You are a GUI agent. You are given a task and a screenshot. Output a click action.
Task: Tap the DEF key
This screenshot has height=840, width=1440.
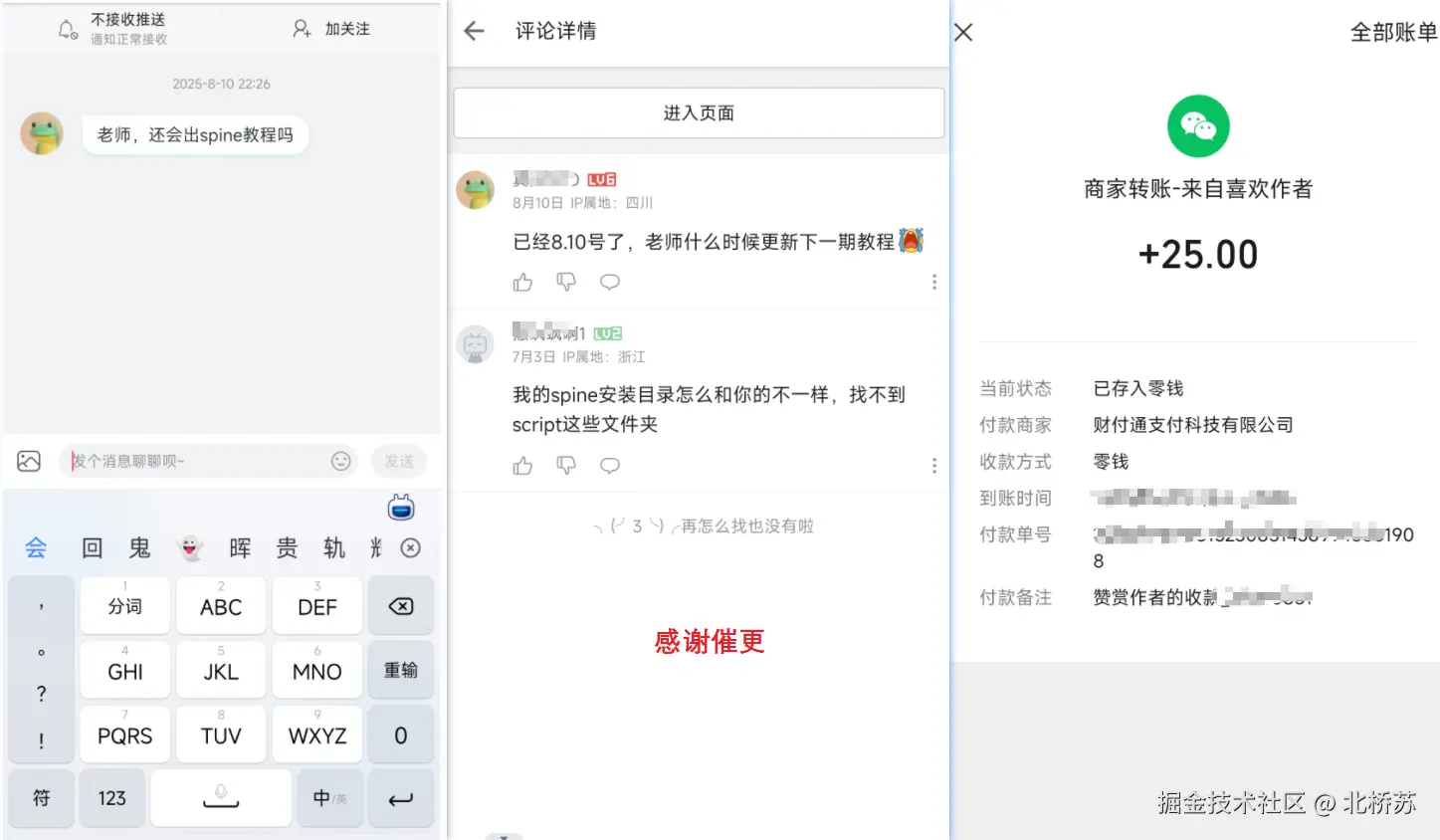(317, 605)
